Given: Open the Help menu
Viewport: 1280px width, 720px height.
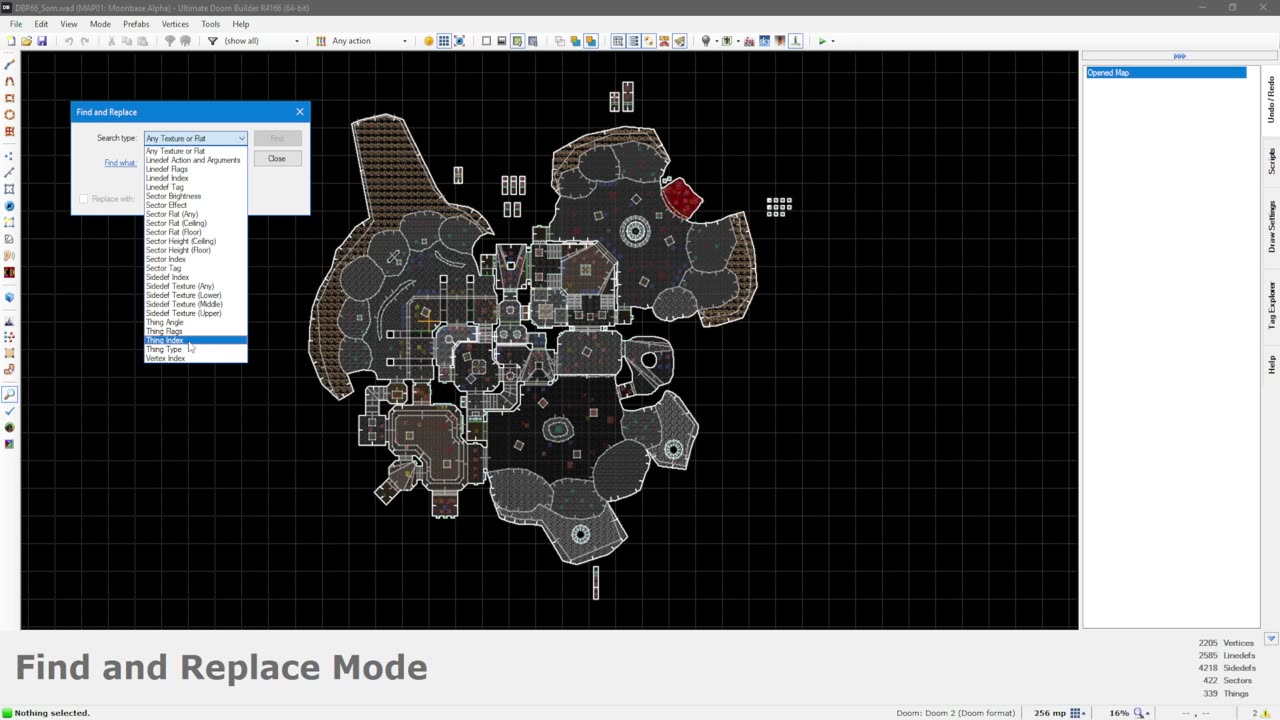Looking at the screenshot, I should coord(241,24).
